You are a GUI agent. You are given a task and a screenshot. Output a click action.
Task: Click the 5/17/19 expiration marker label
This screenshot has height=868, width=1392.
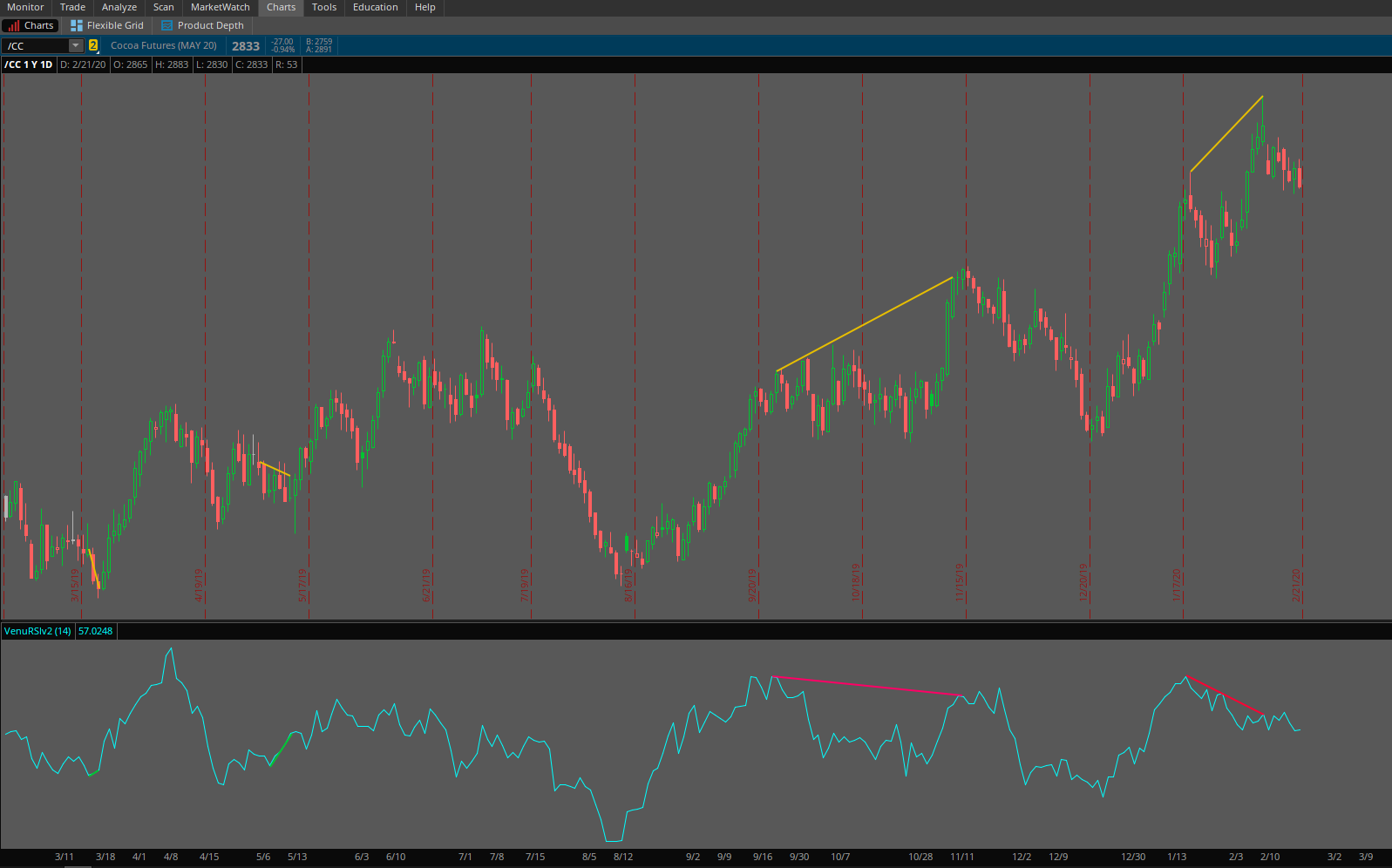(302, 585)
